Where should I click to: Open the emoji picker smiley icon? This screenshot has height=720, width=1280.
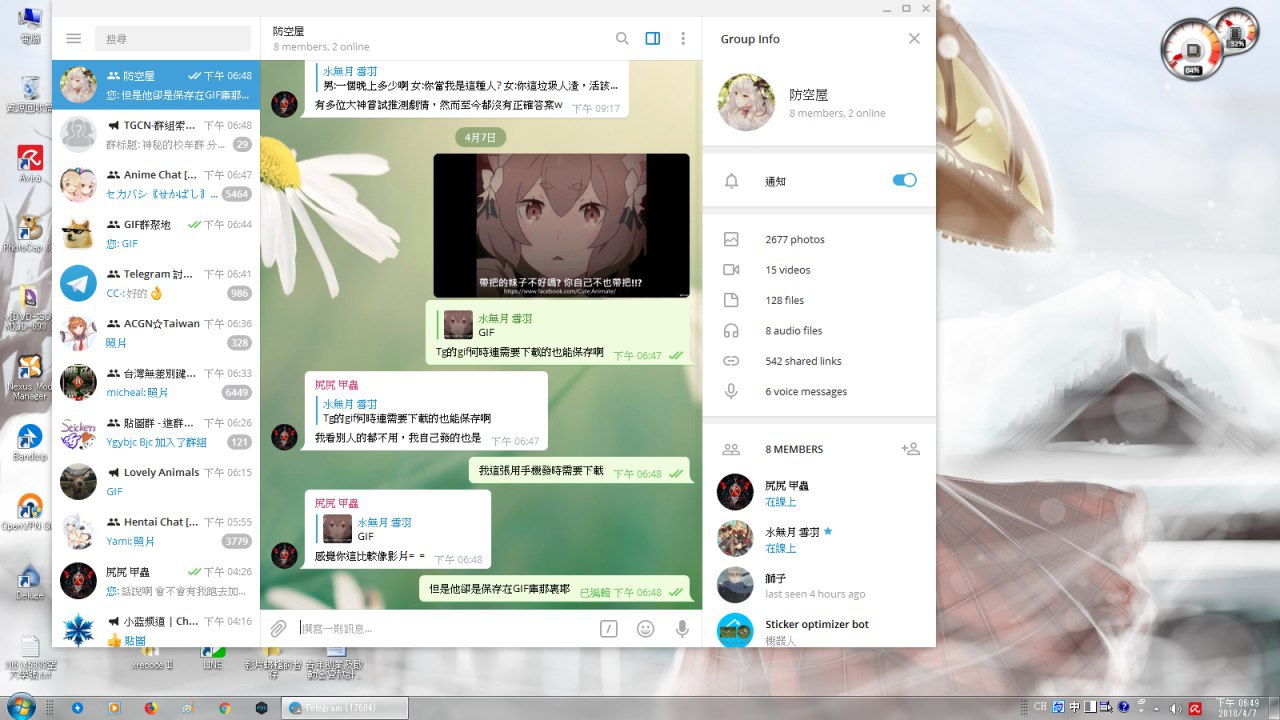(x=646, y=628)
